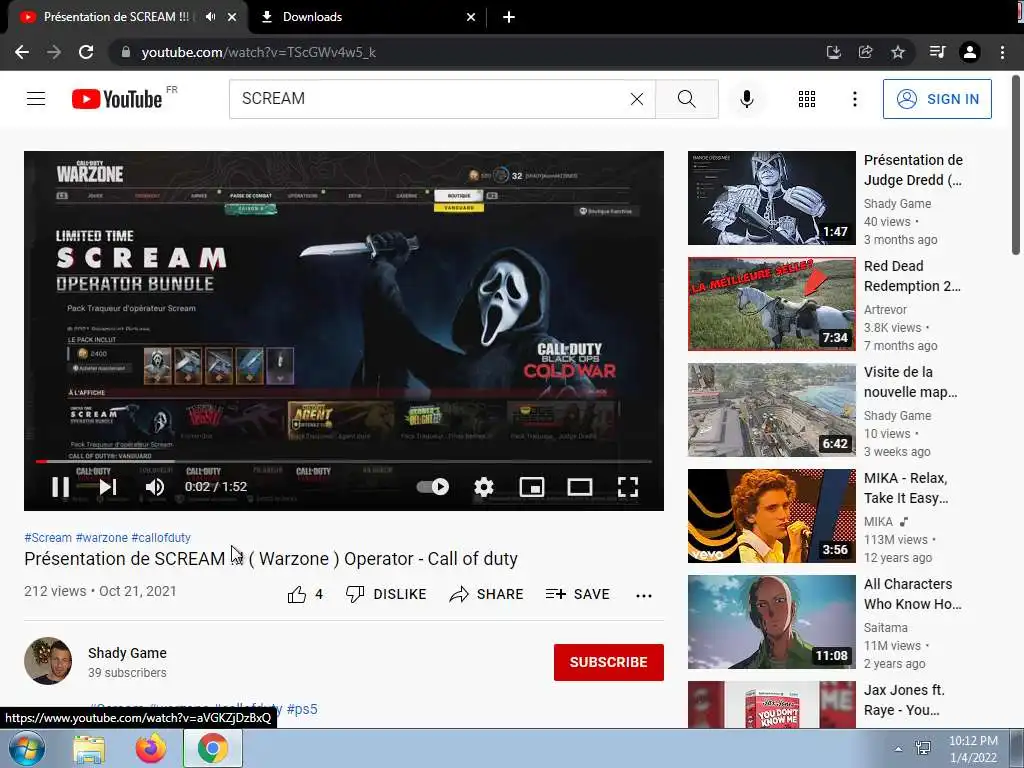Click the #ps5 hashtag in description
This screenshot has width=1024, height=768.
tap(302, 709)
